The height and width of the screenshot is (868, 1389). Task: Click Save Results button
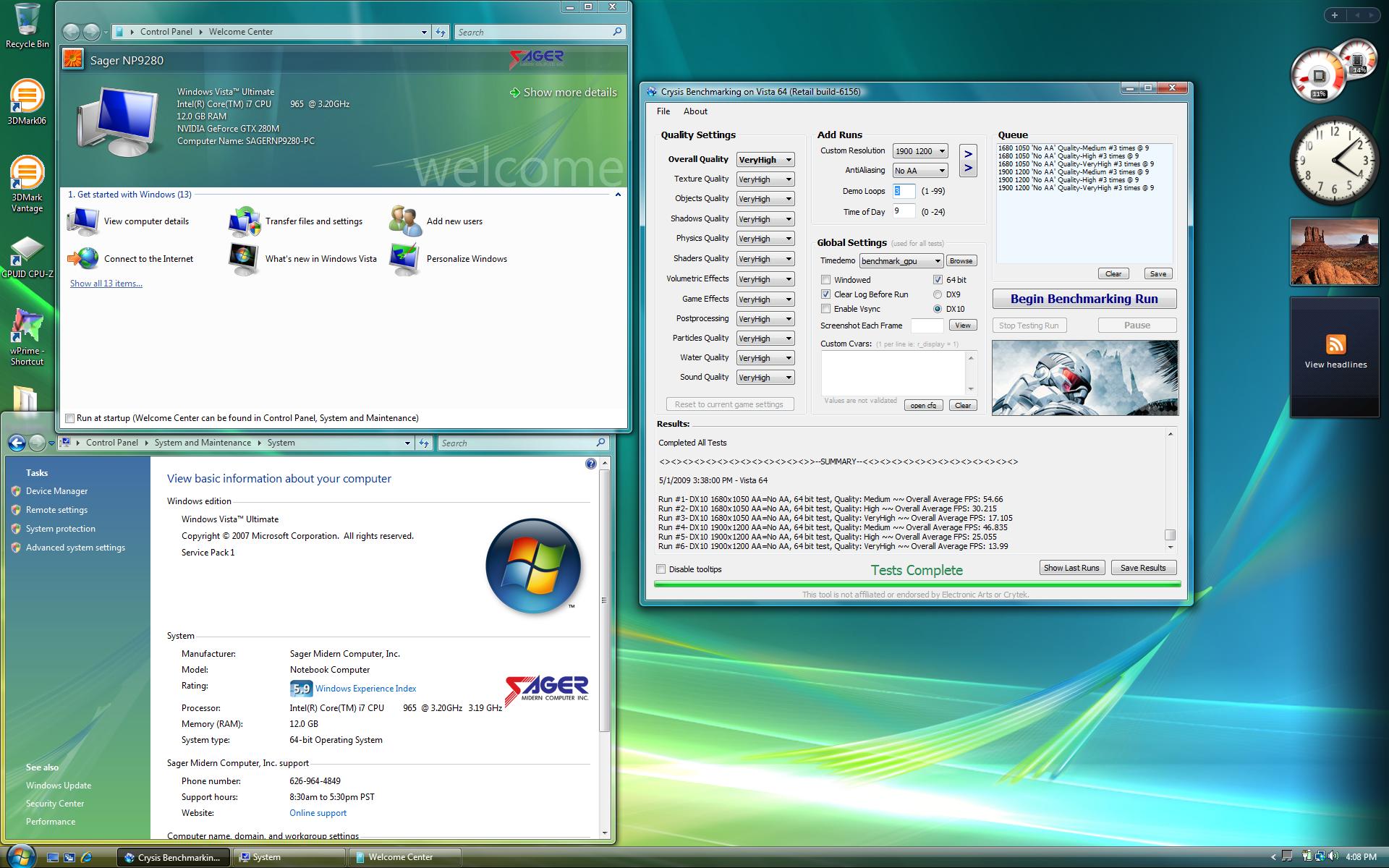[x=1143, y=568]
